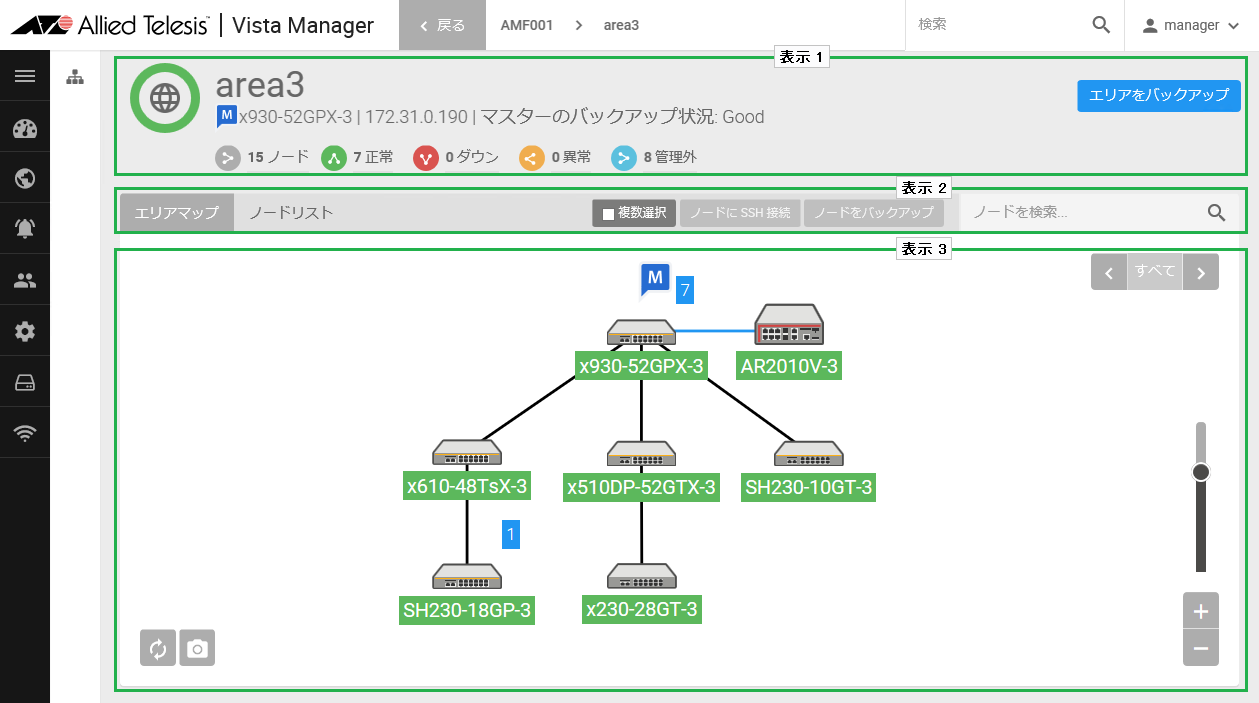1259x703 pixels.
Task: Select the SH230-18GP-3 switch icon
Action: [x=467, y=576]
